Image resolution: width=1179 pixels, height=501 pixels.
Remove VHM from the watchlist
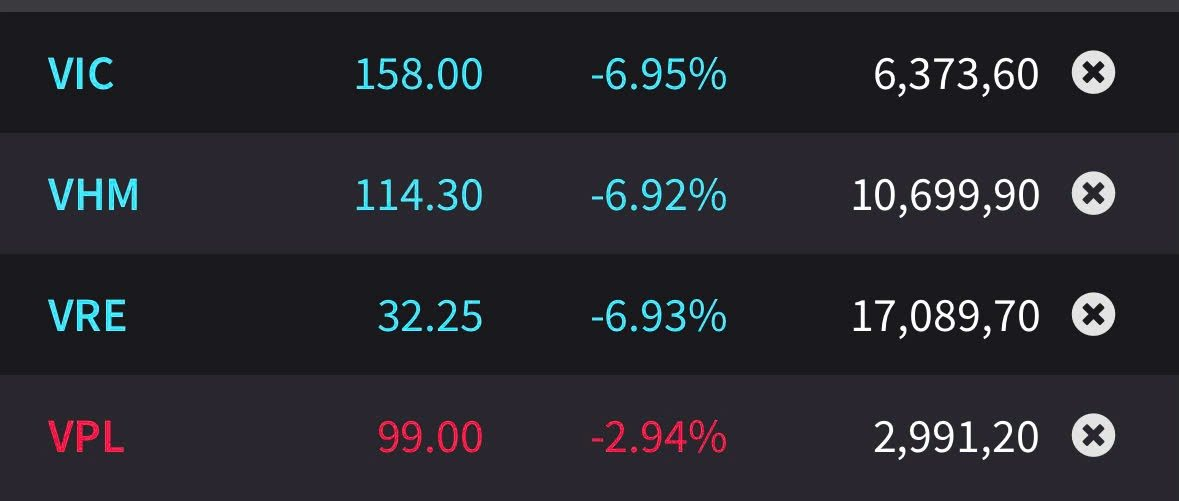pos(1093,194)
